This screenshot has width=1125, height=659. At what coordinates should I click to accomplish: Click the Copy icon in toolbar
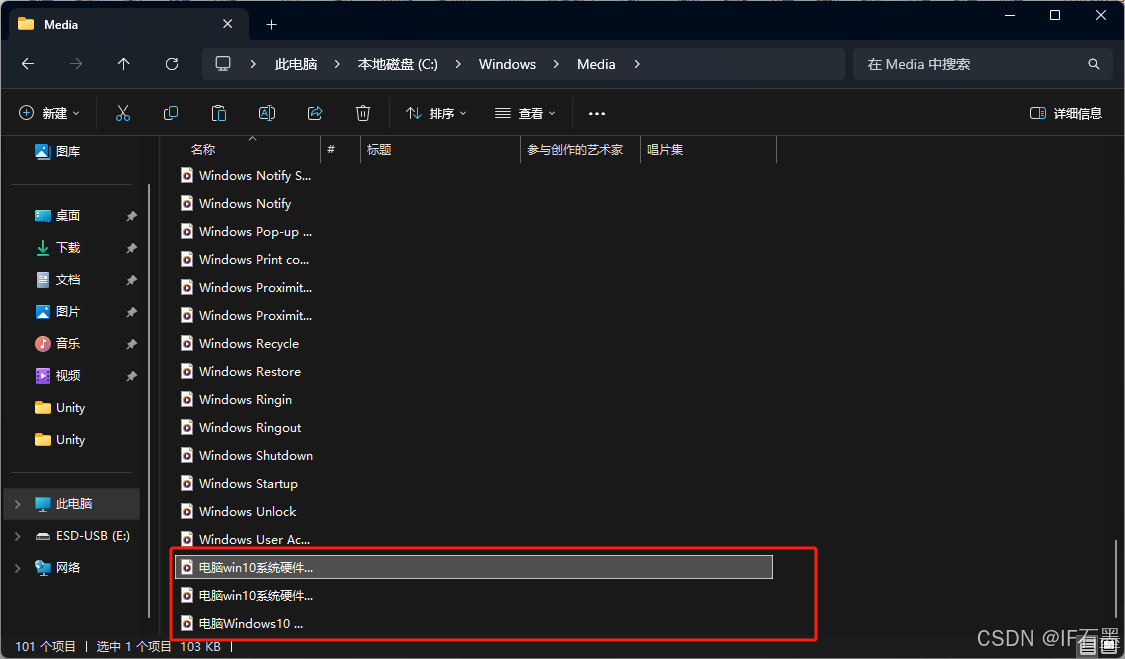(x=171, y=113)
